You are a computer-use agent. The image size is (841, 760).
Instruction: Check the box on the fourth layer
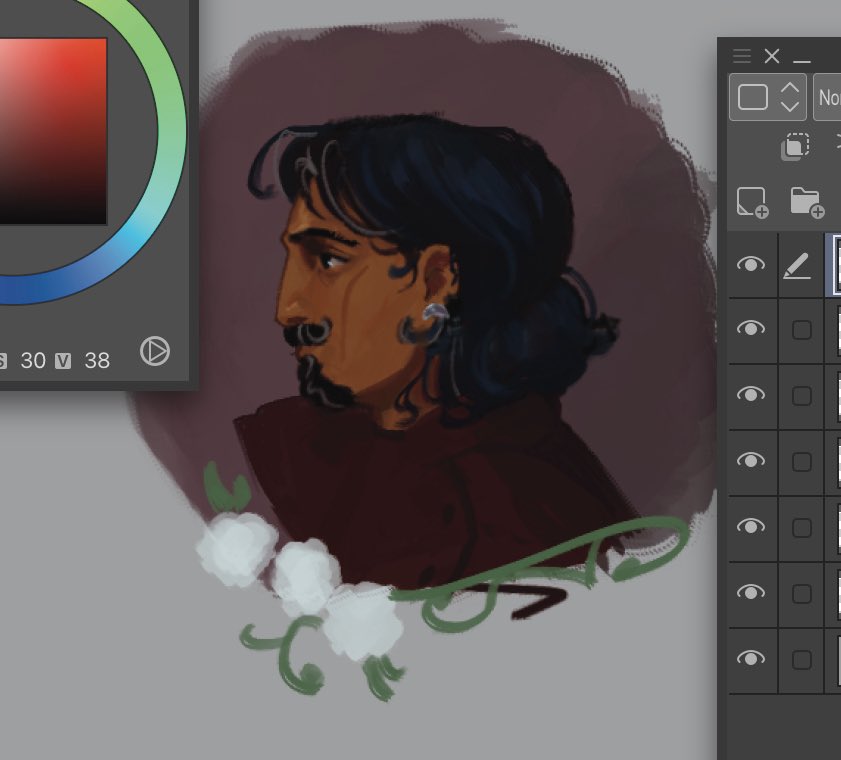[800, 461]
